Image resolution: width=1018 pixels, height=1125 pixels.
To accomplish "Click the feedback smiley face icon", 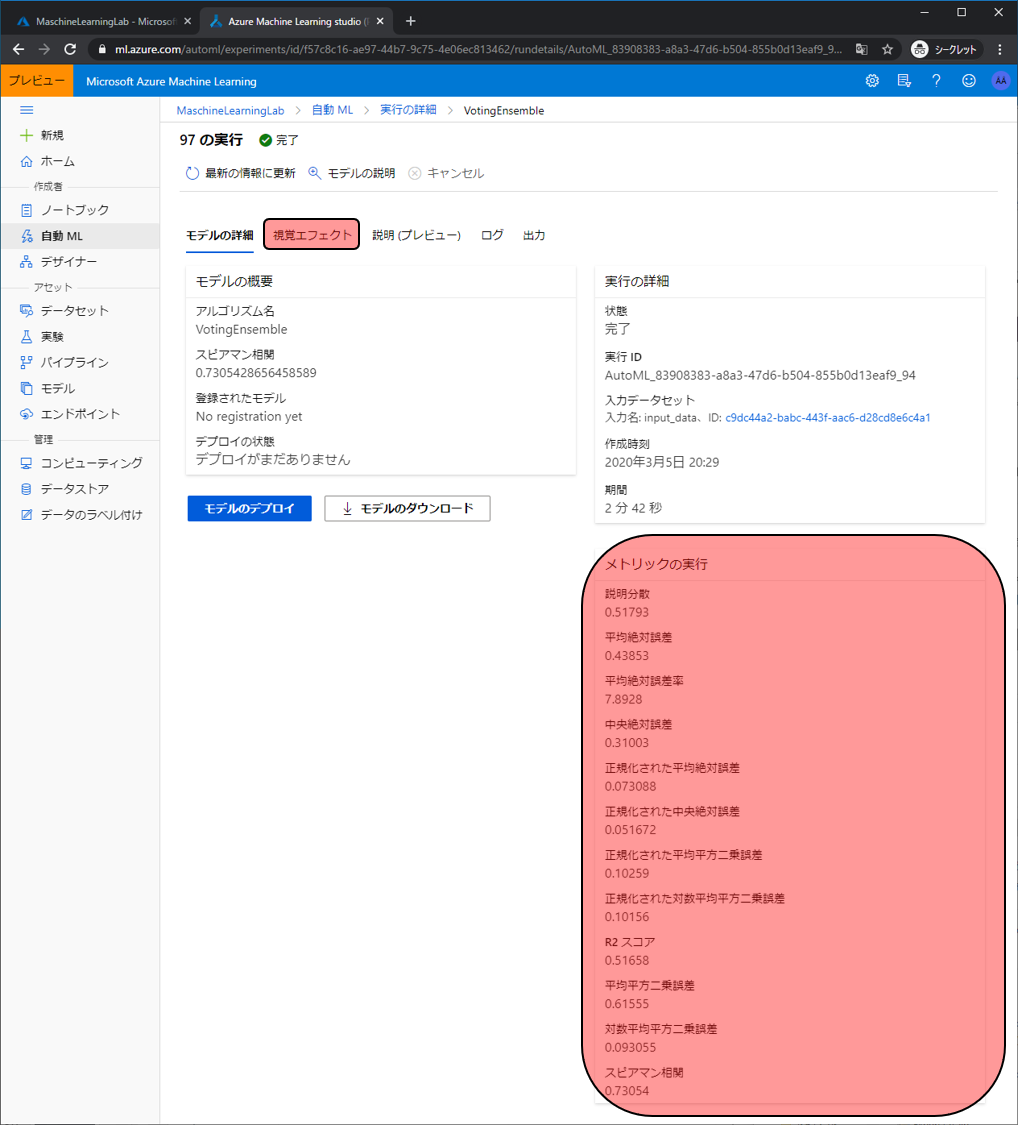I will (968, 81).
